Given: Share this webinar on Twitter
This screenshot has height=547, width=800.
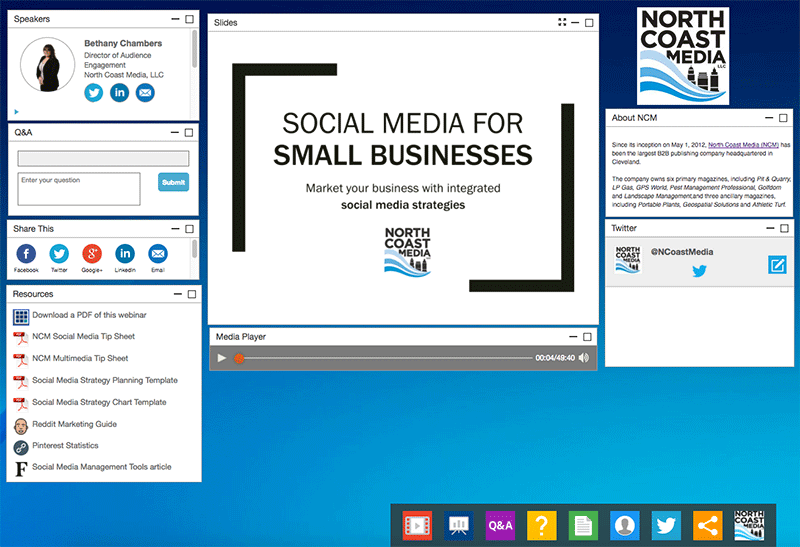Looking at the screenshot, I should [x=59, y=254].
